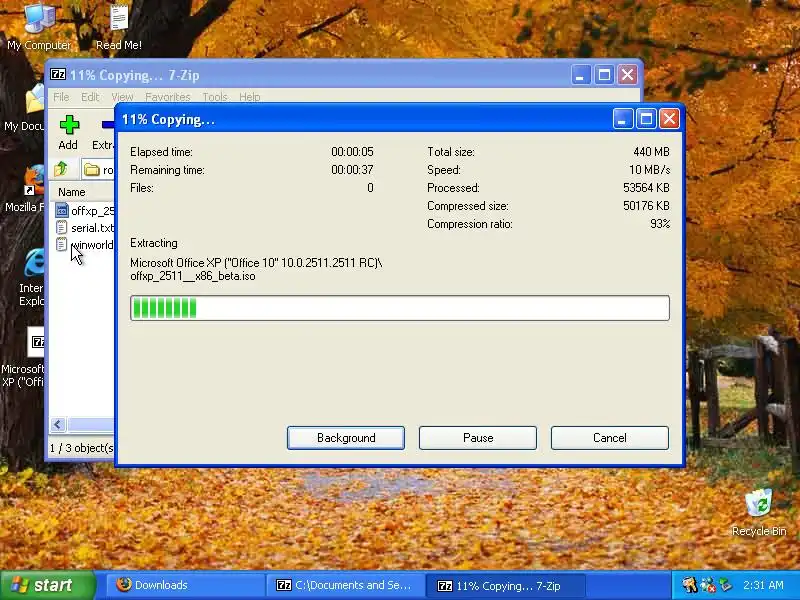Viewport: 800px width, 600px height.
Task: Click left arrow of 7-Zip horizontal scrollbar
Action: click(x=58, y=424)
